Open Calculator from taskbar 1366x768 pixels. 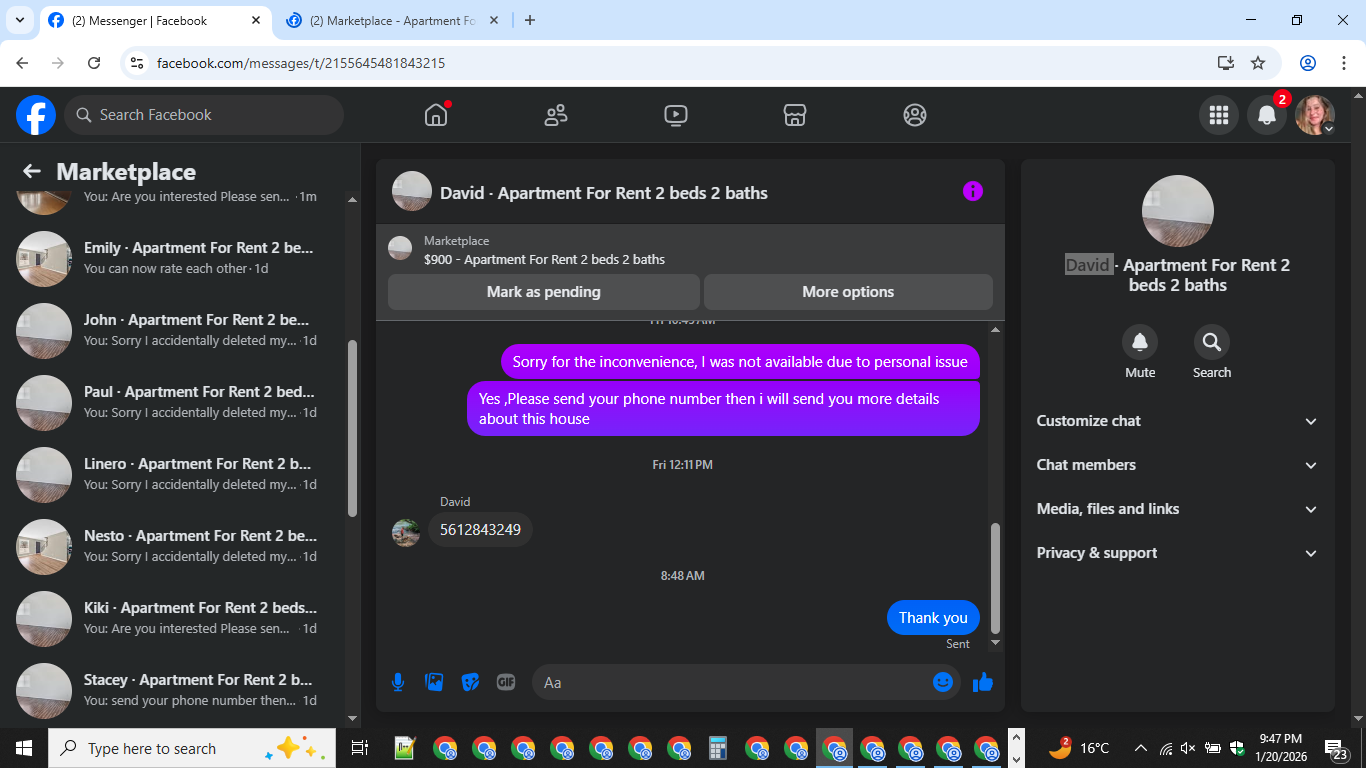[717, 748]
